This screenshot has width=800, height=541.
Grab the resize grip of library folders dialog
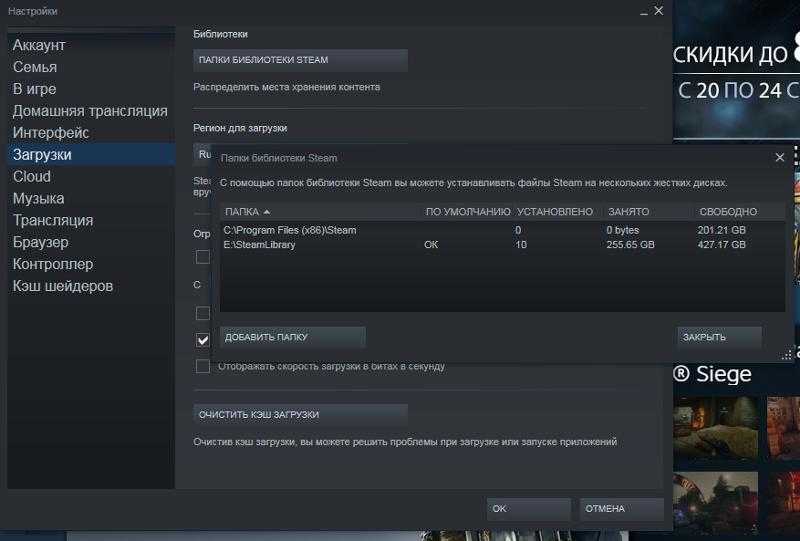(x=787, y=355)
